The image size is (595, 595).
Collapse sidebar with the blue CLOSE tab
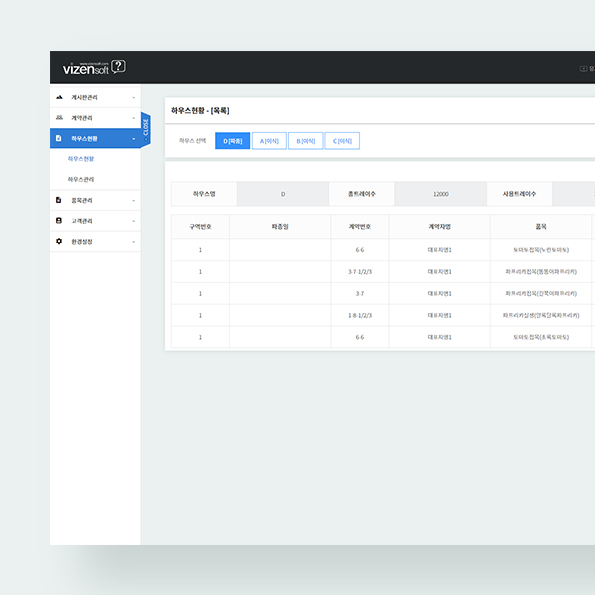coord(146,129)
